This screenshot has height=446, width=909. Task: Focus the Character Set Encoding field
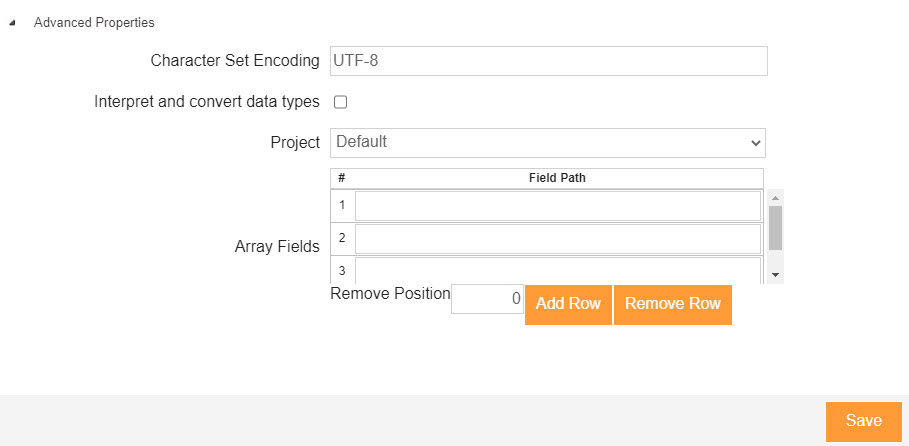coord(548,60)
